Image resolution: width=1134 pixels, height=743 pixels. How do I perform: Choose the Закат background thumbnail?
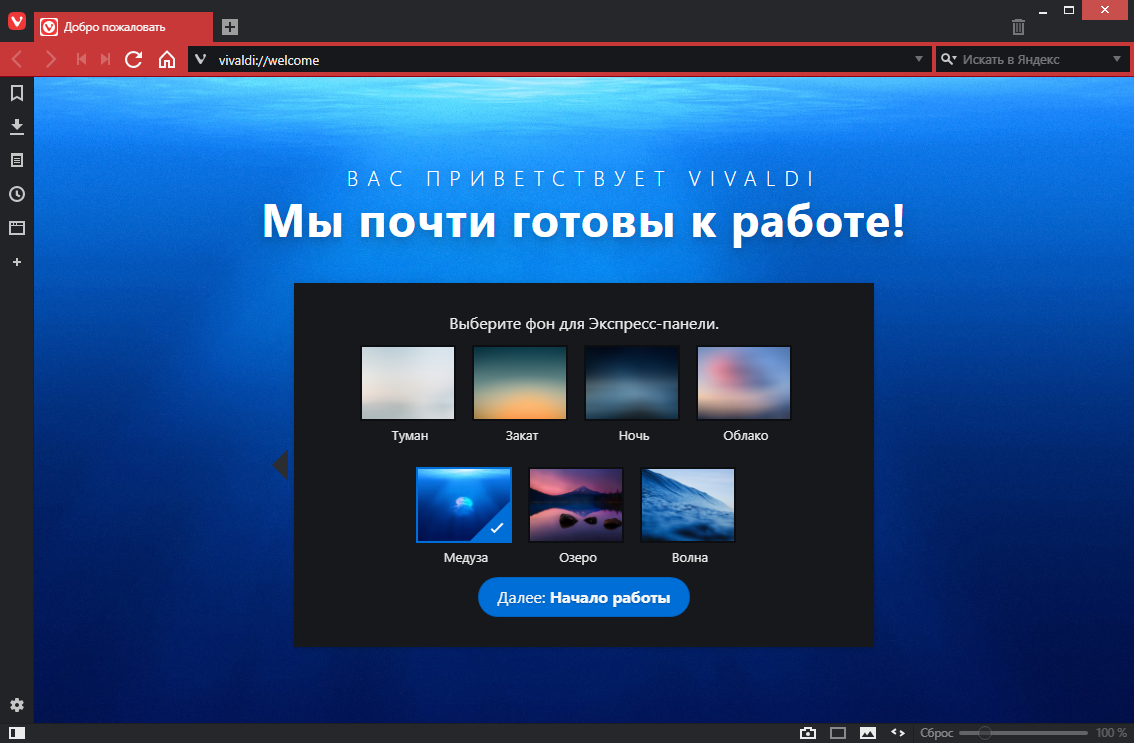[520, 383]
